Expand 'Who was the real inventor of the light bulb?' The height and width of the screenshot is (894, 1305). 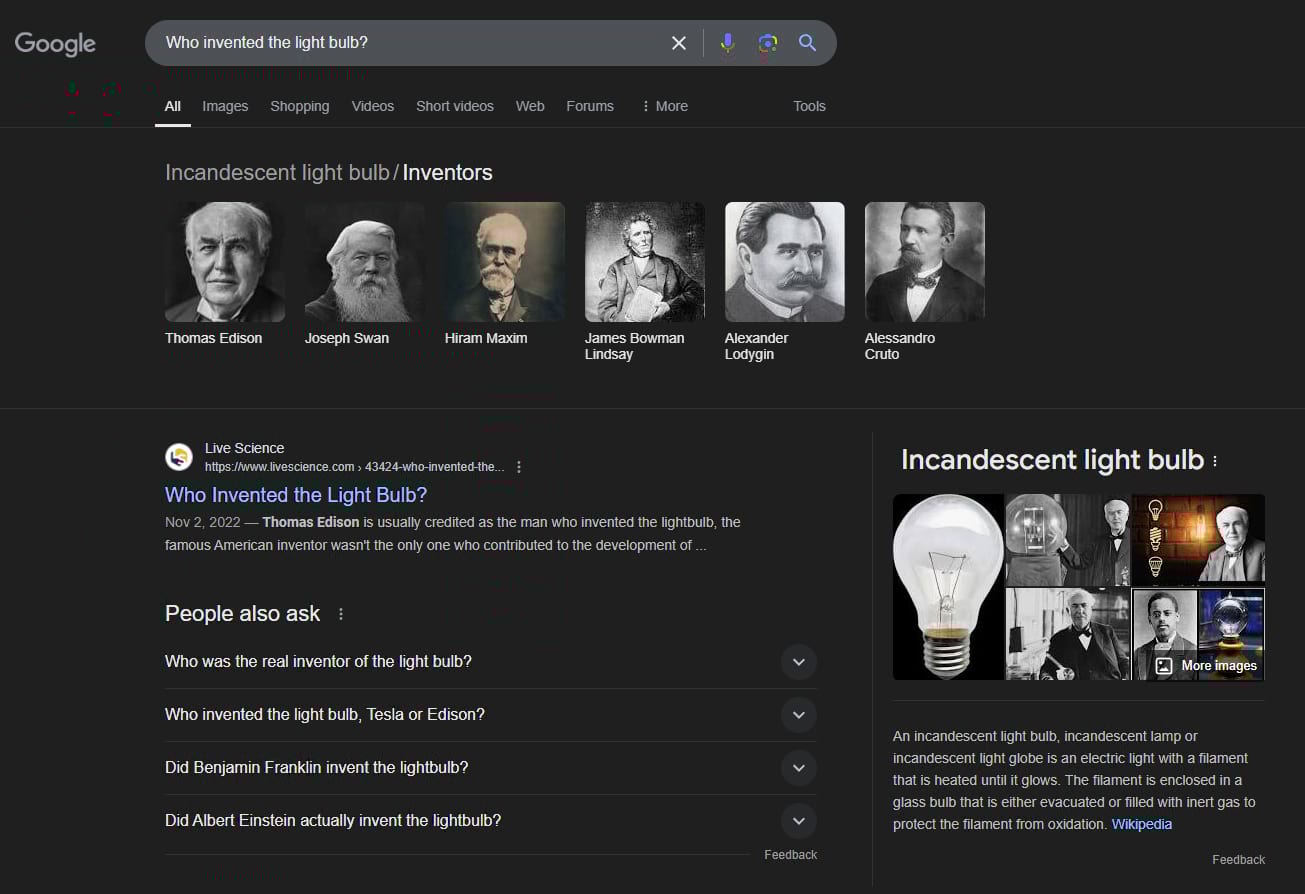[798, 662]
